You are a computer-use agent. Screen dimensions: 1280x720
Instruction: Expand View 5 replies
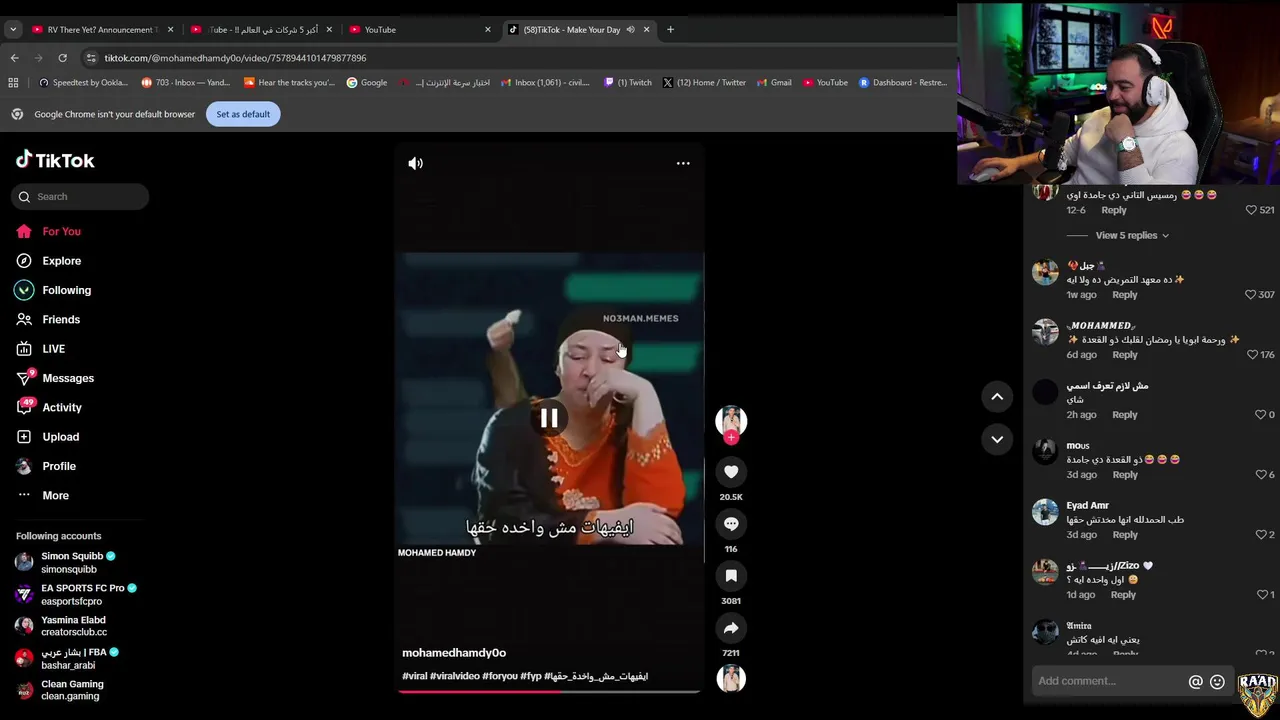(1132, 236)
